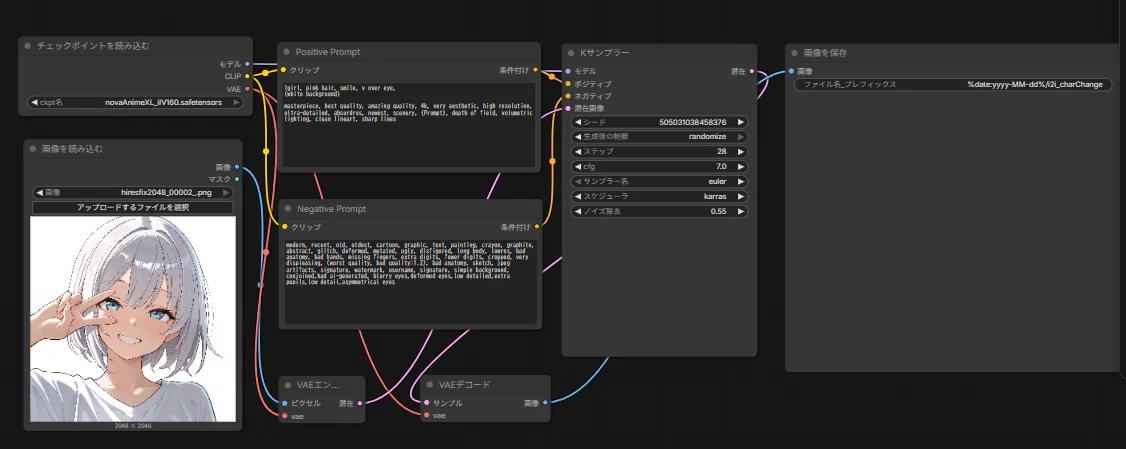Increase cfg value with right arrow
The image size is (1126, 449).
741,167
